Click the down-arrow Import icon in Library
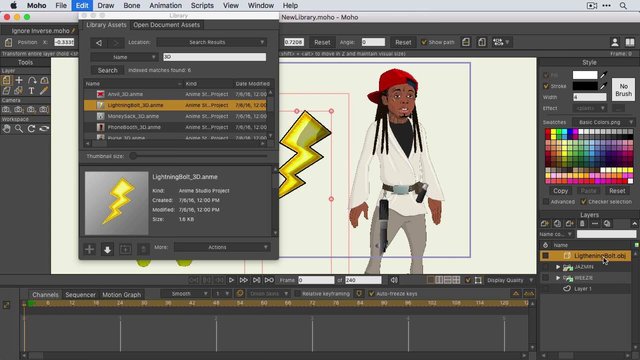This screenshot has height=360, width=640. pos(107,249)
